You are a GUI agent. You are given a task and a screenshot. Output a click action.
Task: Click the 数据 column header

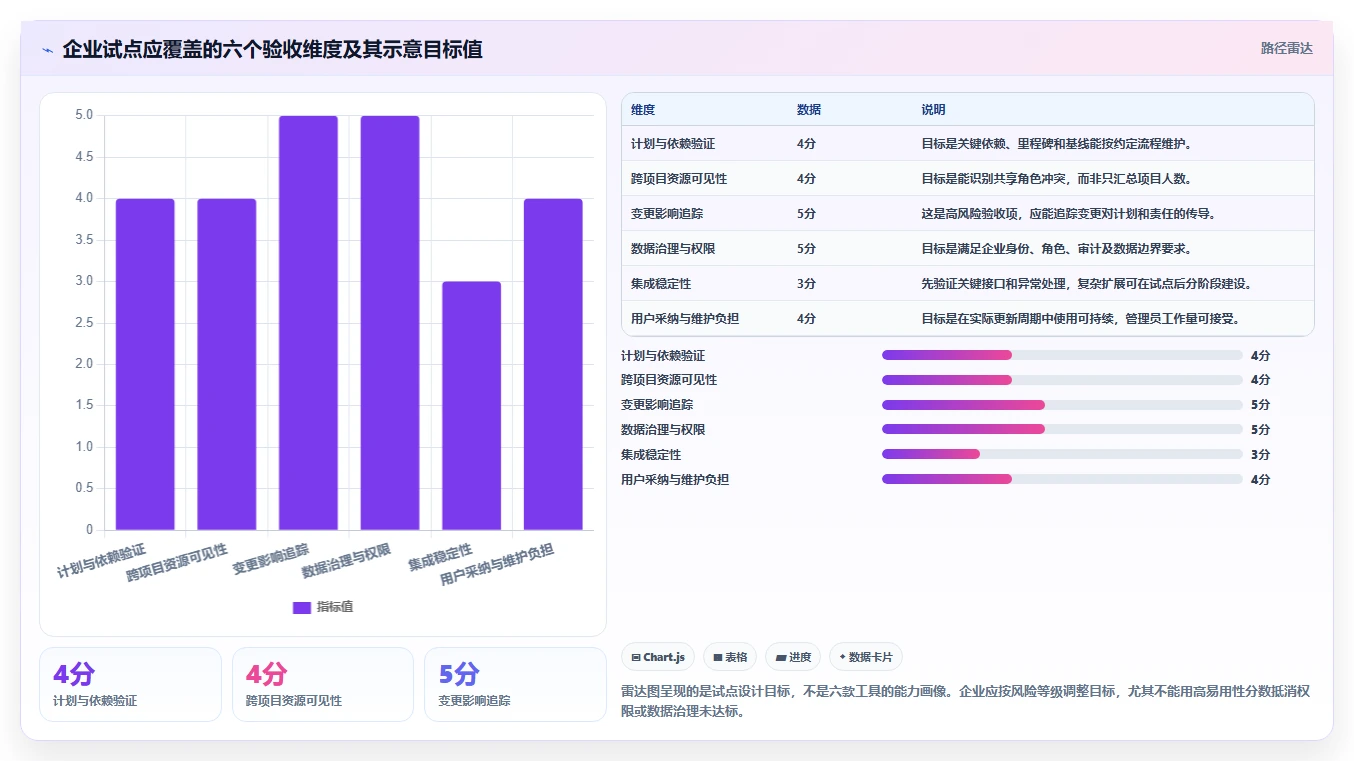pos(809,110)
